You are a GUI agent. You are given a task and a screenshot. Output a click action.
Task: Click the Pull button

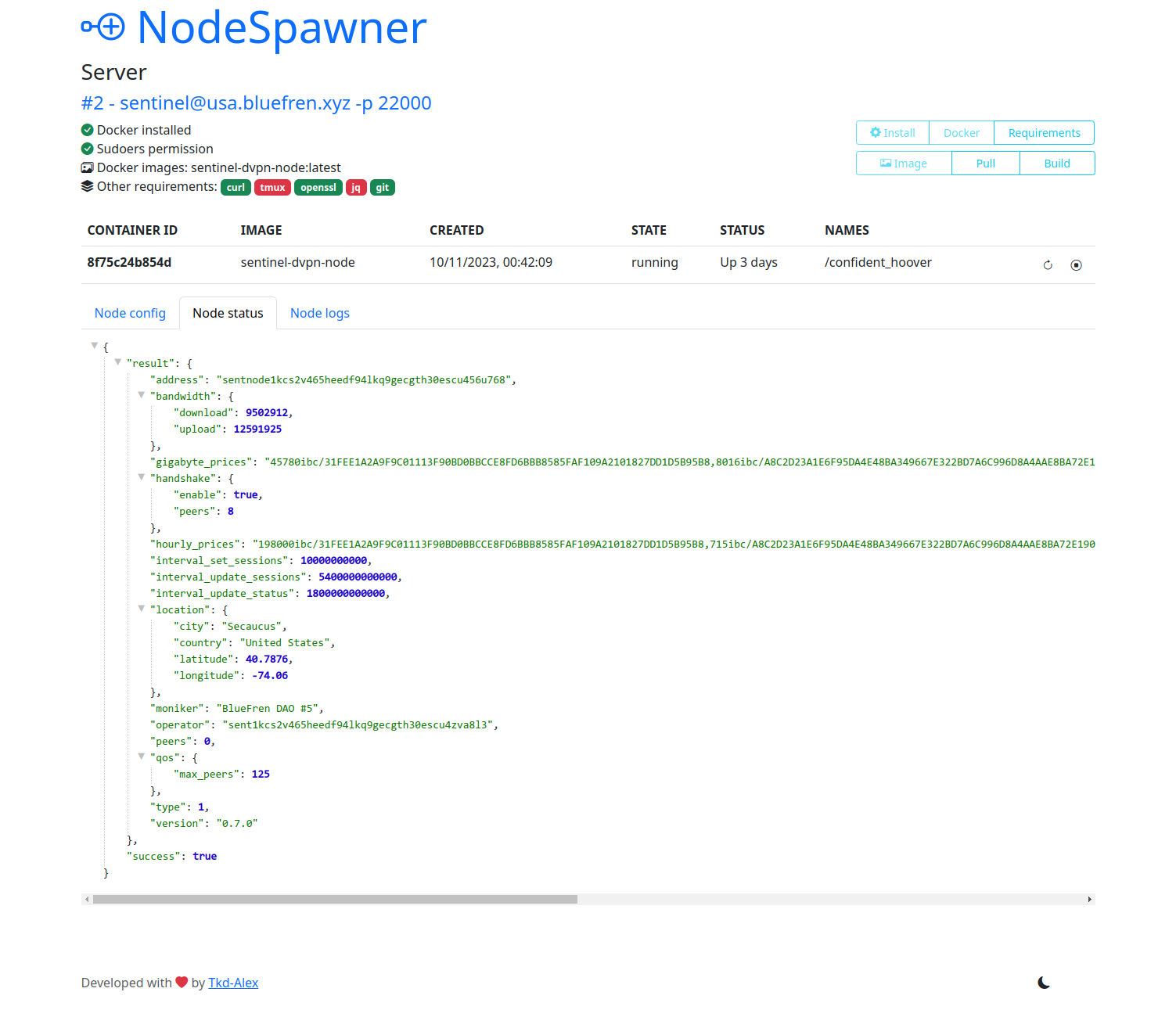click(985, 163)
